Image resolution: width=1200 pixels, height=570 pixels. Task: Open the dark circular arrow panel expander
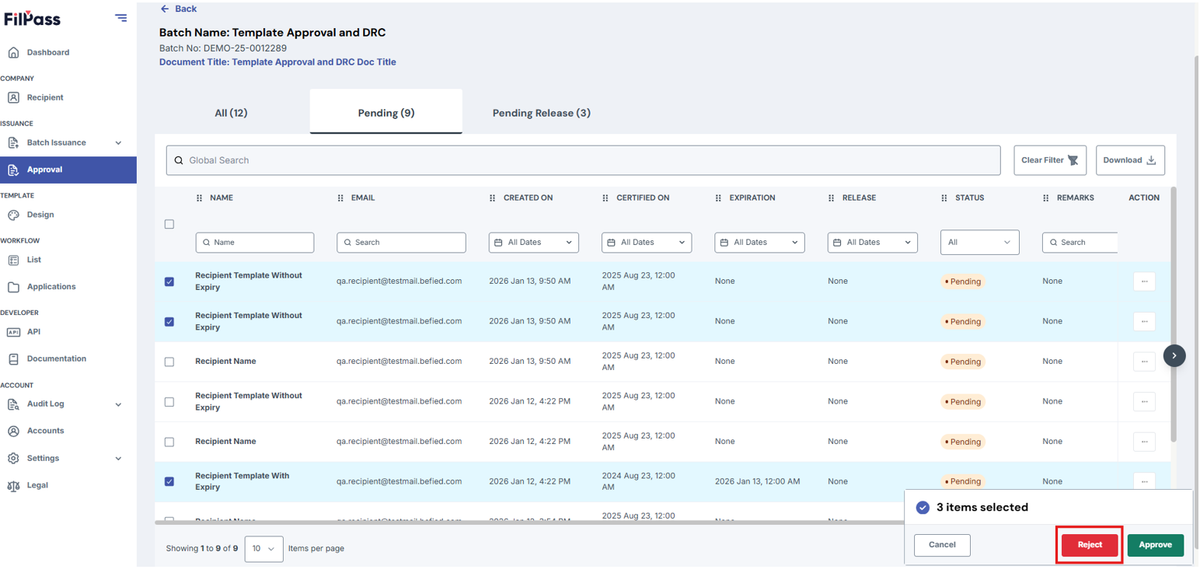click(1174, 355)
